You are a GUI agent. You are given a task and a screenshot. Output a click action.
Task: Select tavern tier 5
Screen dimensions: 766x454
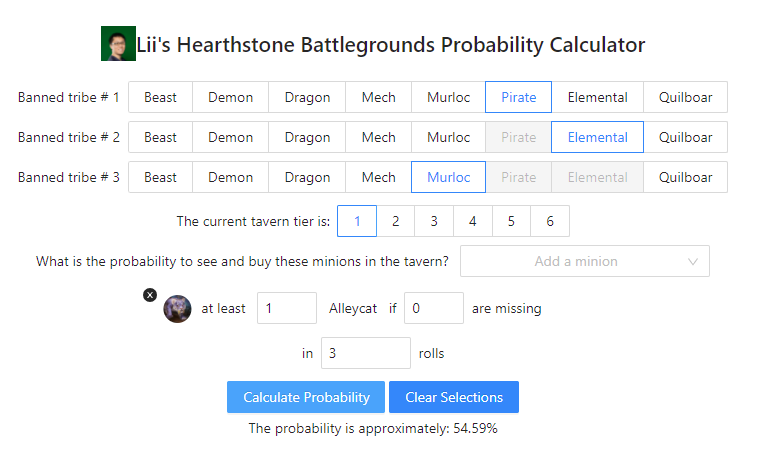(x=511, y=221)
